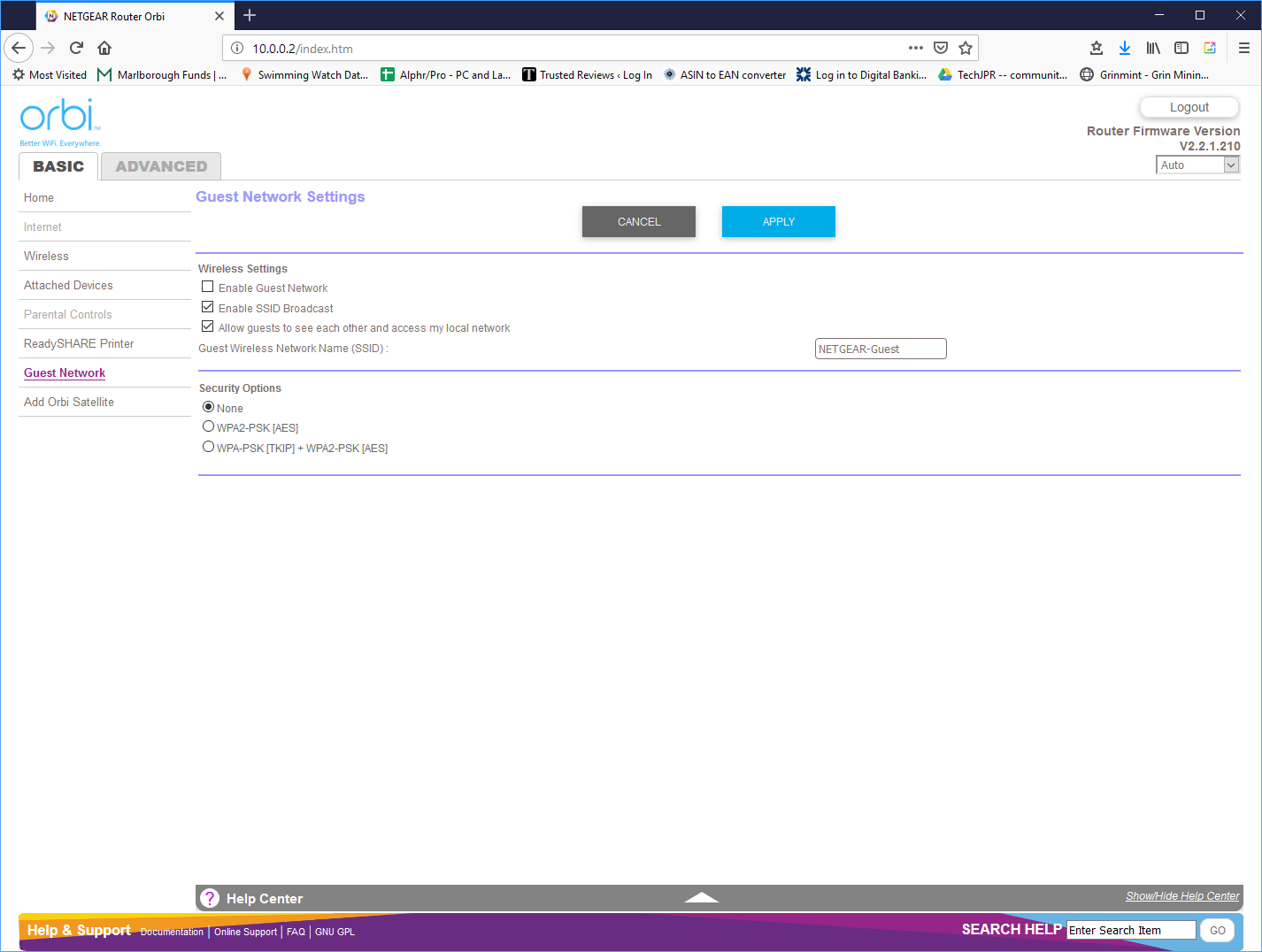Viewport: 1262px width, 952px height.
Task: Save page to Pocket icon
Action: pos(941,48)
